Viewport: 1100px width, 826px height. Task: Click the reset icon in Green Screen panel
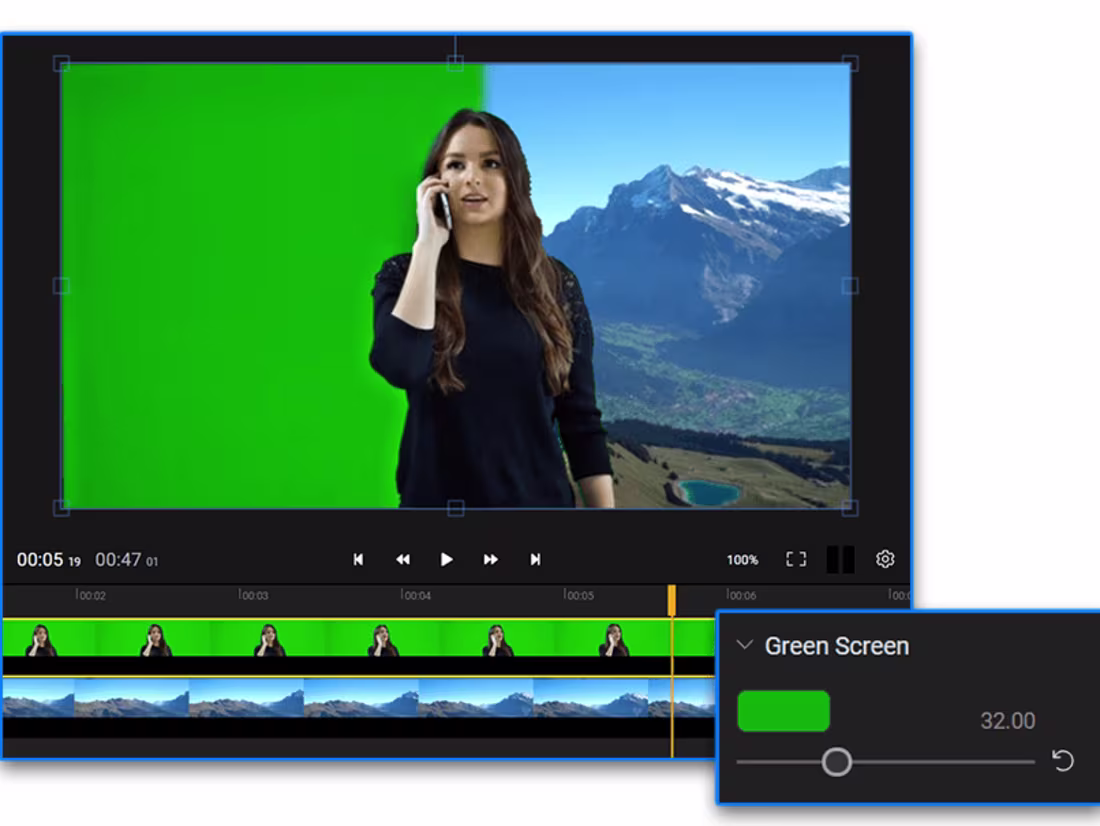pyautogui.click(x=1062, y=762)
